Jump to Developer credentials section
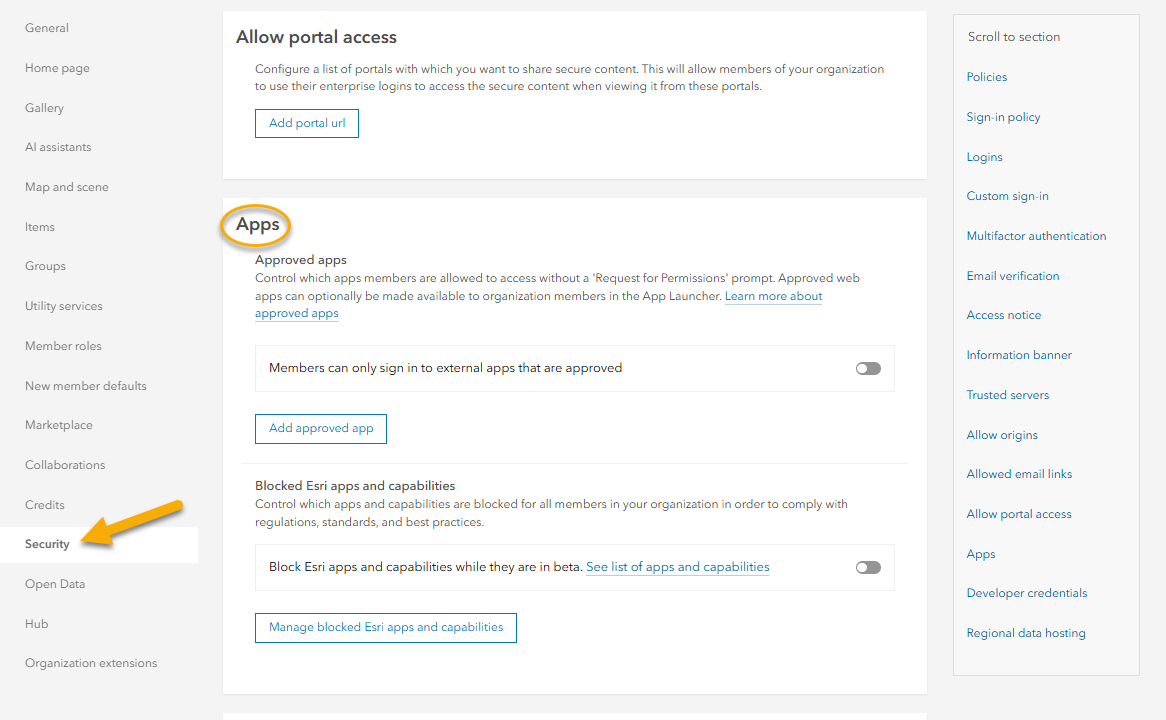The width and height of the screenshot is (1166, 720). pyautogui.click(x=1026, y=593)
